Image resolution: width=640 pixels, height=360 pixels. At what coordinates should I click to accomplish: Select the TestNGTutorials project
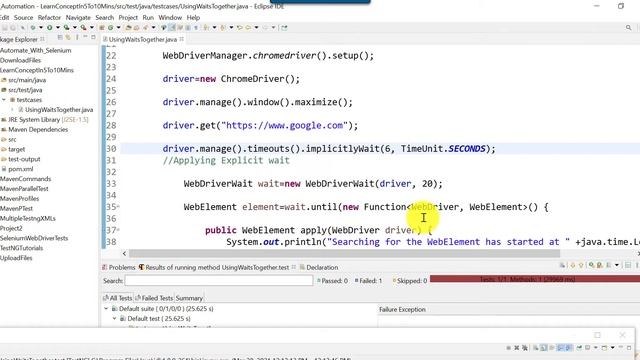click(21, 248)
